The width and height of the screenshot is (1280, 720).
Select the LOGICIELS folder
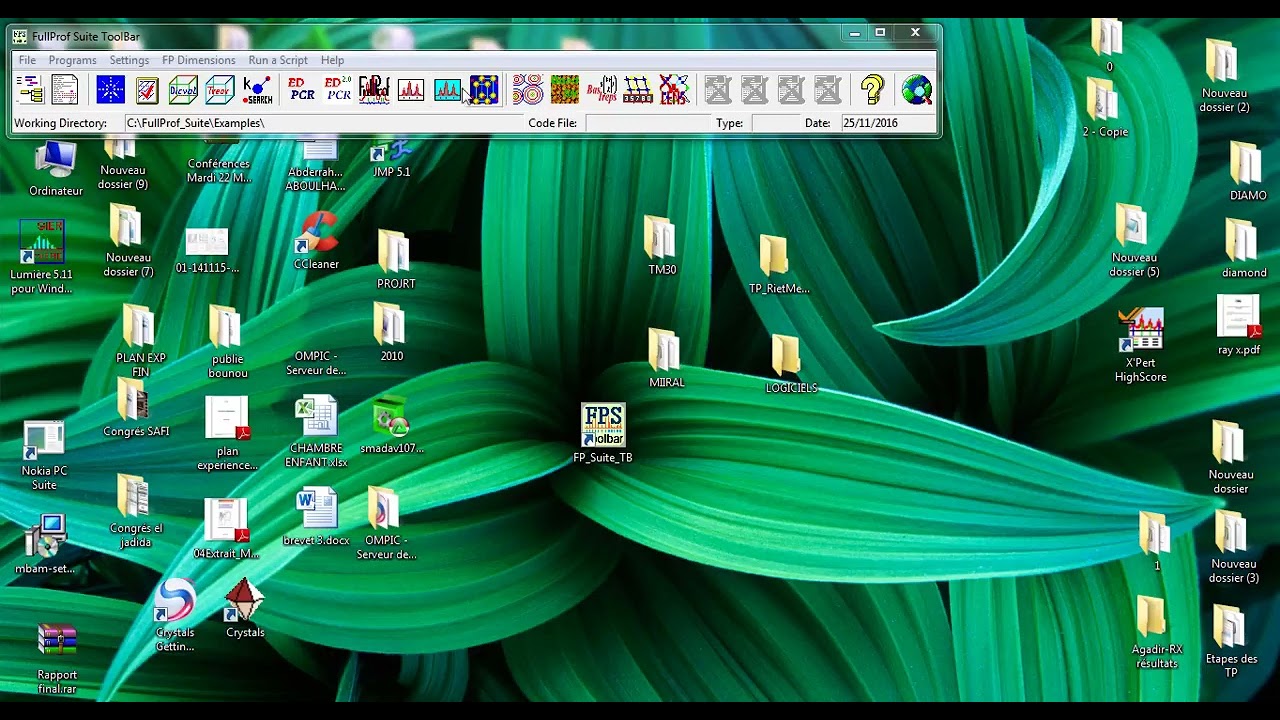[790, 364]
